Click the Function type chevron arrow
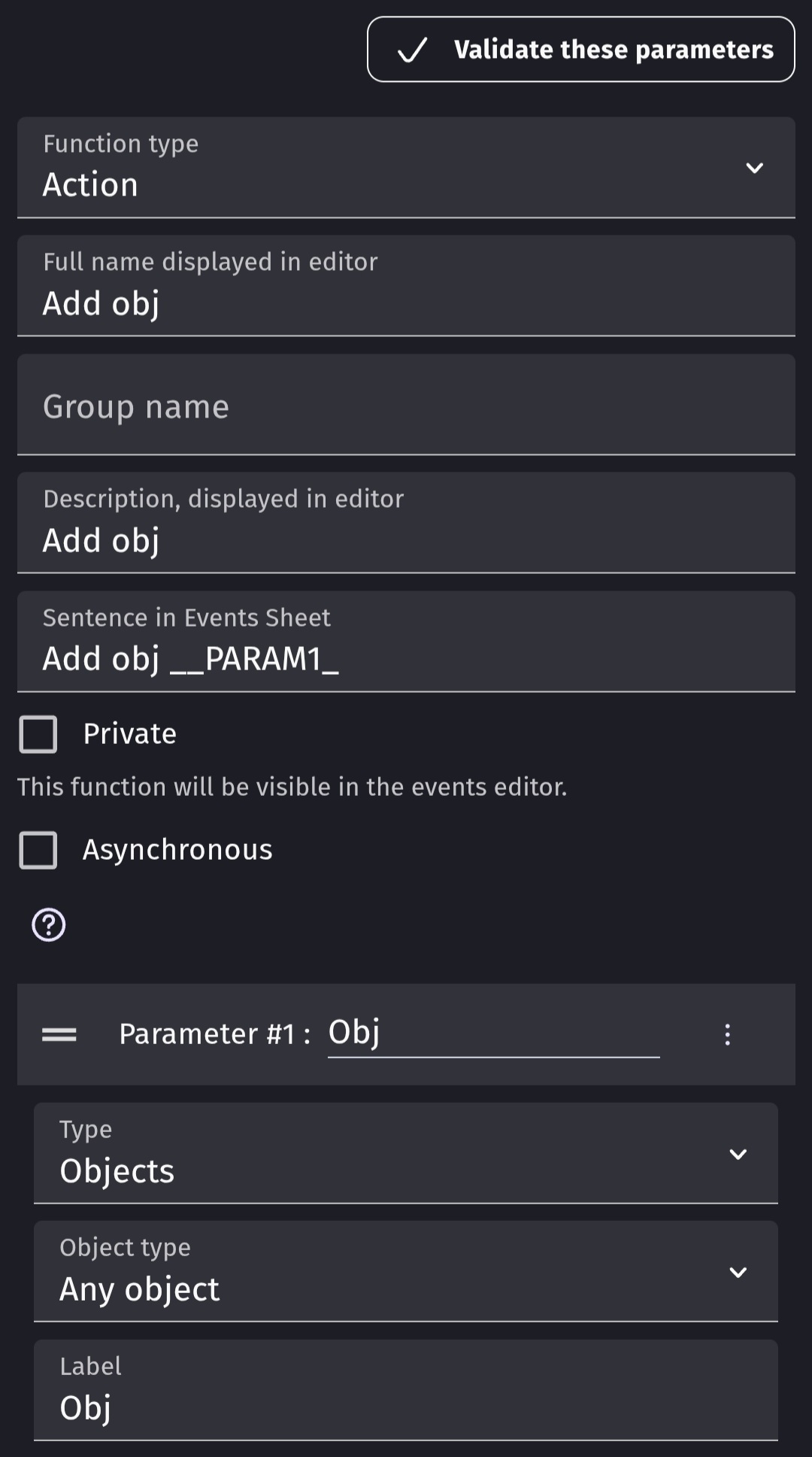This screenshot has width=812, height=1457. (x=754, y=168)
